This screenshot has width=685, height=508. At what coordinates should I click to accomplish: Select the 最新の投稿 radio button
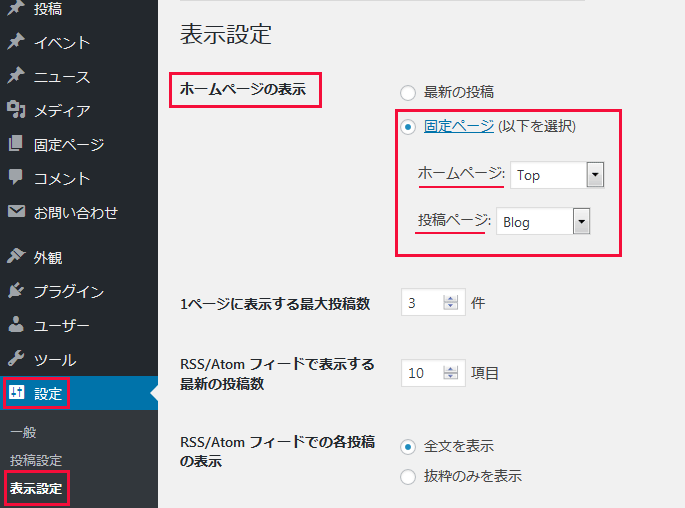tap(408, 92)
